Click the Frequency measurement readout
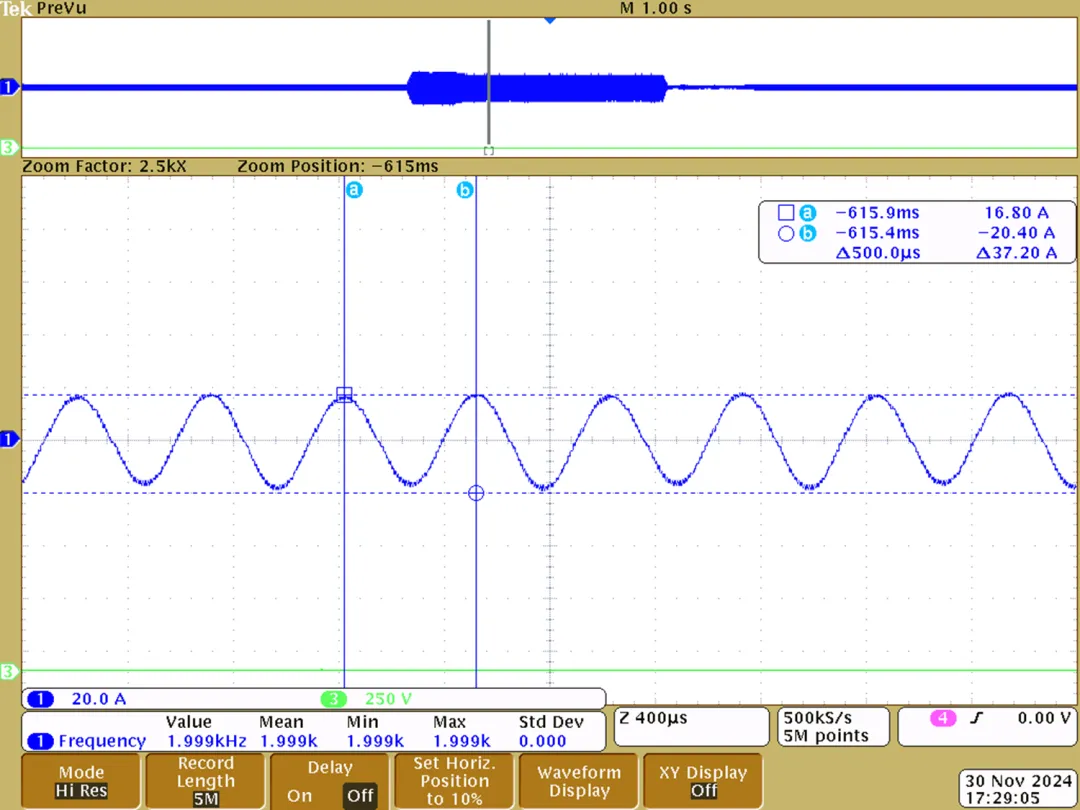1080x810 pixels. click(100, 741)
